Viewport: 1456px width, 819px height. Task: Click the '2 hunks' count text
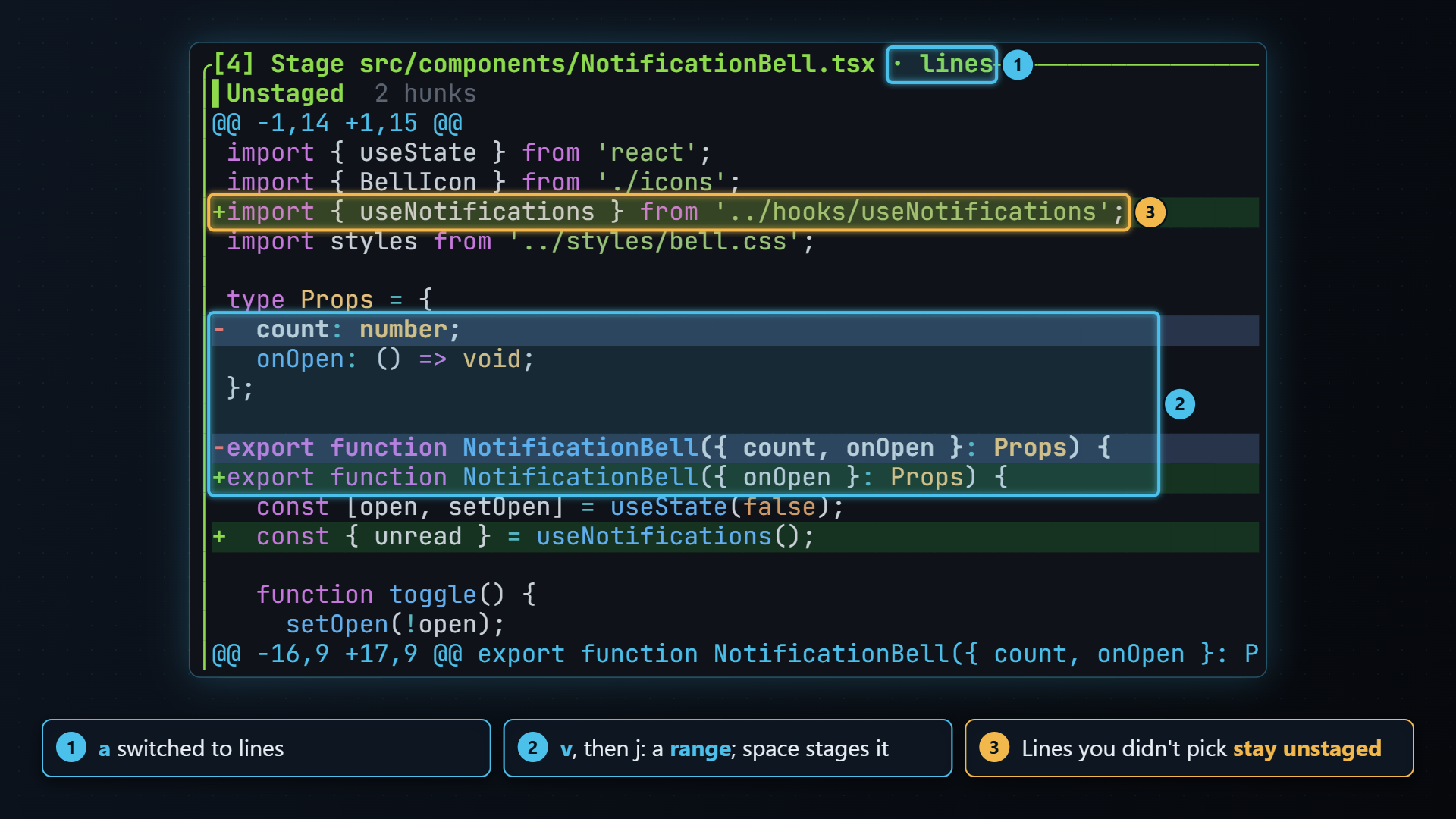point(425,93)
